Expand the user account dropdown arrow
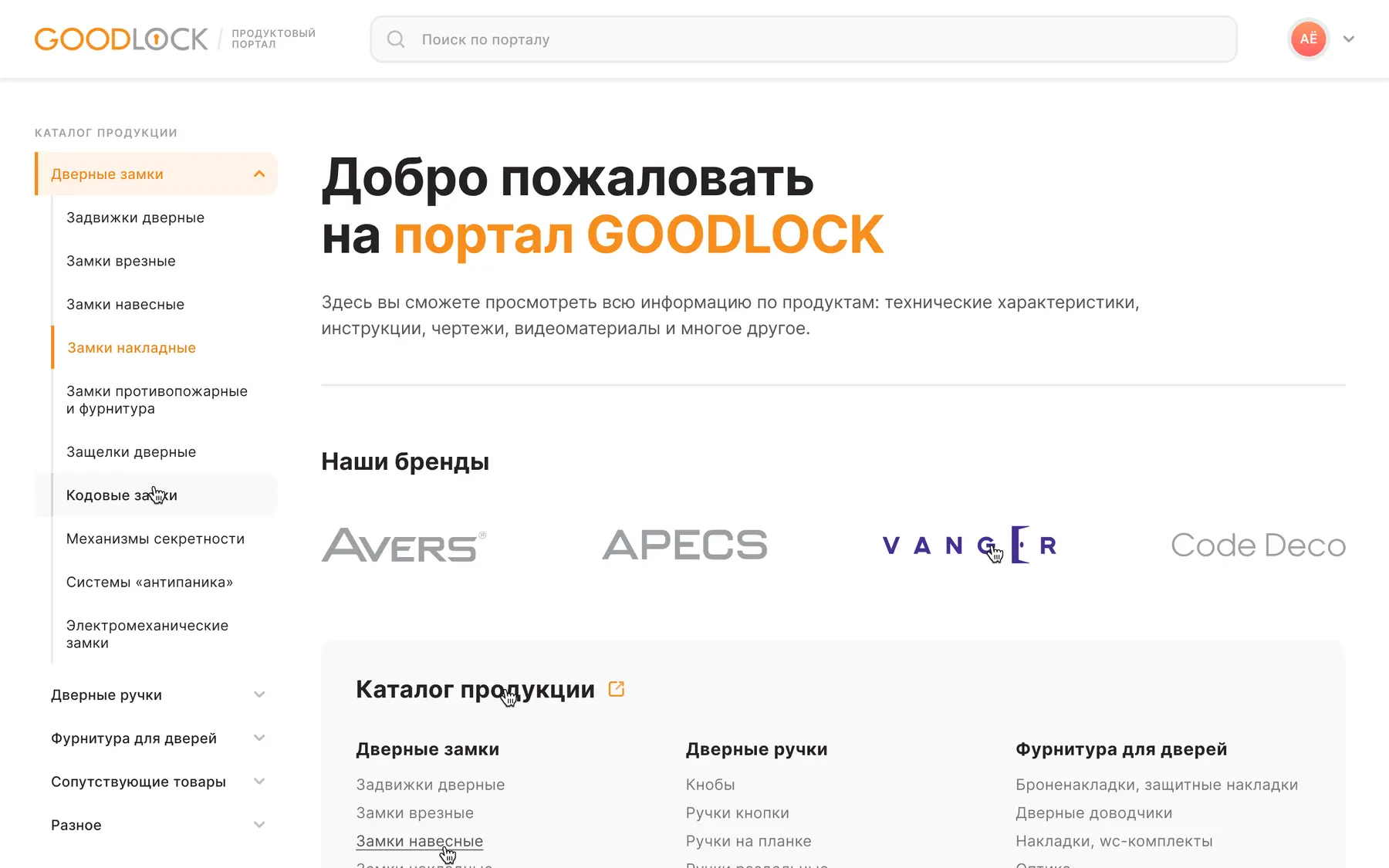The width and height of the screenshot is (1389, 868). [x=1349, y=39]
